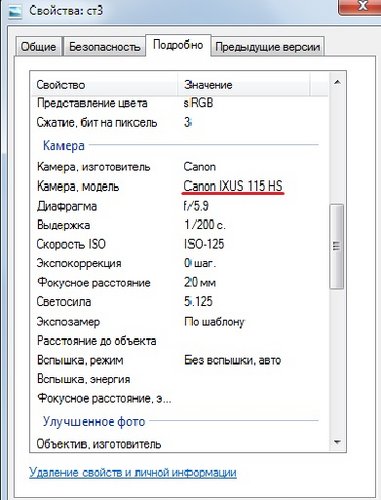Select the Объектив, изготовитель property
This screenshot has width=381, height=500.
(99, 444)
